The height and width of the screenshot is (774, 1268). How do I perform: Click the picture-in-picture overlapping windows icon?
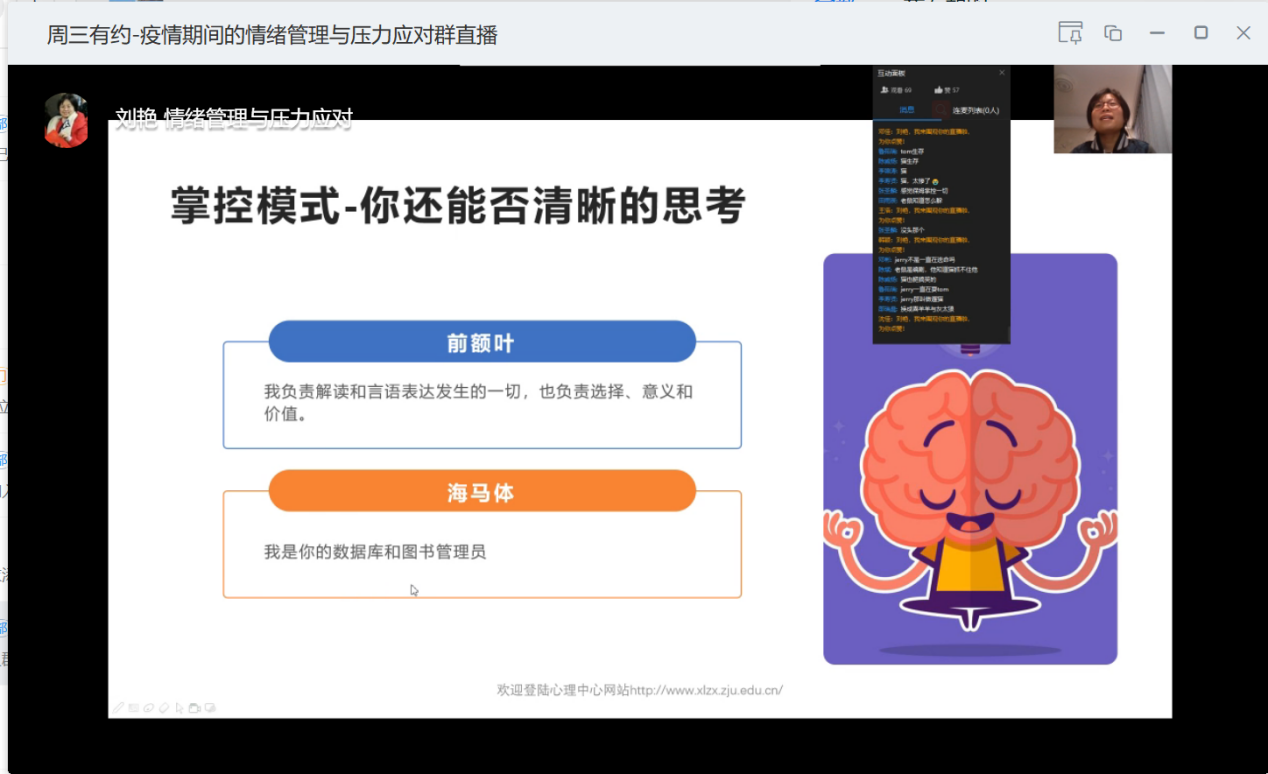pyautogui.click(x=1113, y=33)
